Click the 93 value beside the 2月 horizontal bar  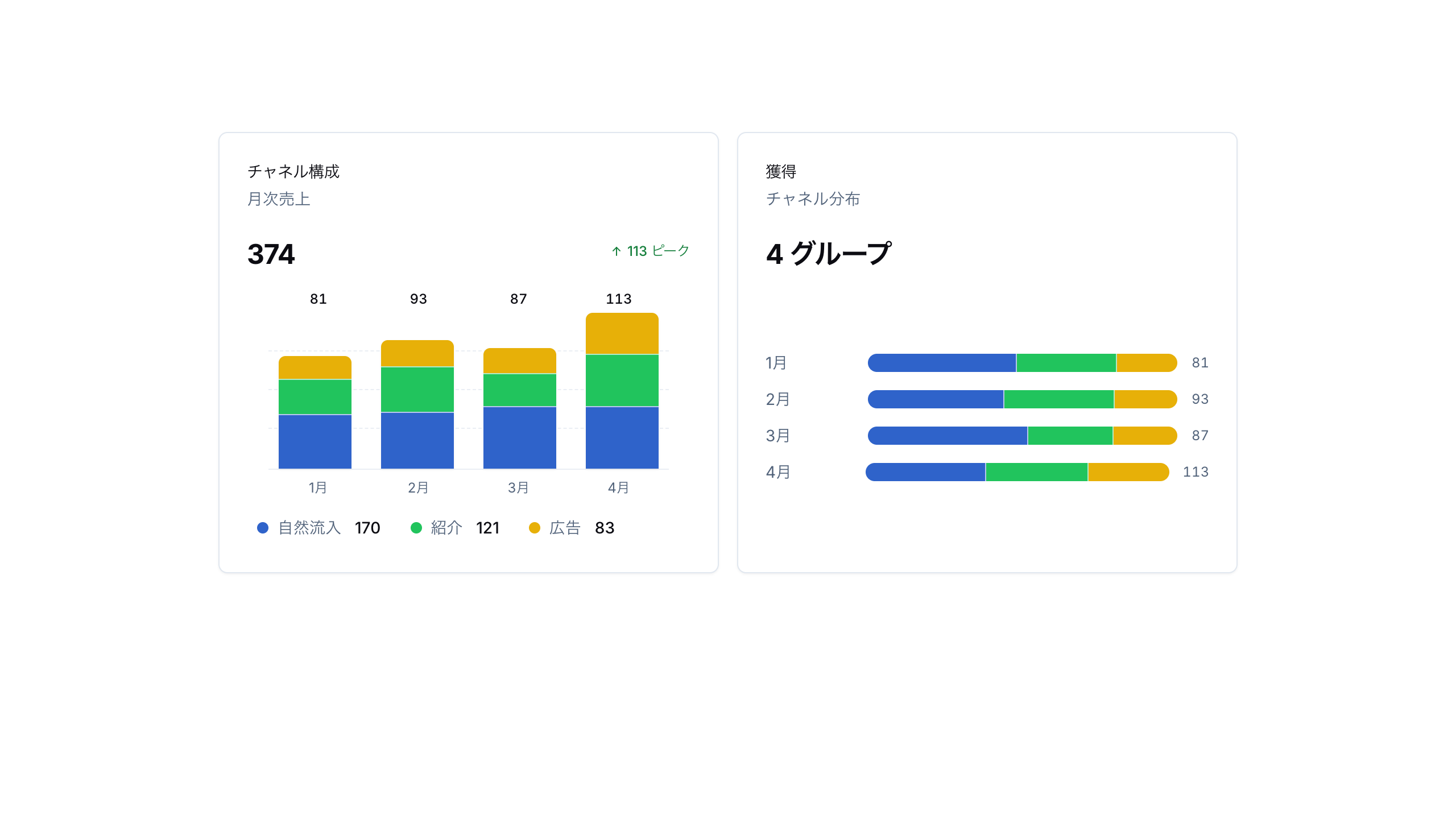1200,399
